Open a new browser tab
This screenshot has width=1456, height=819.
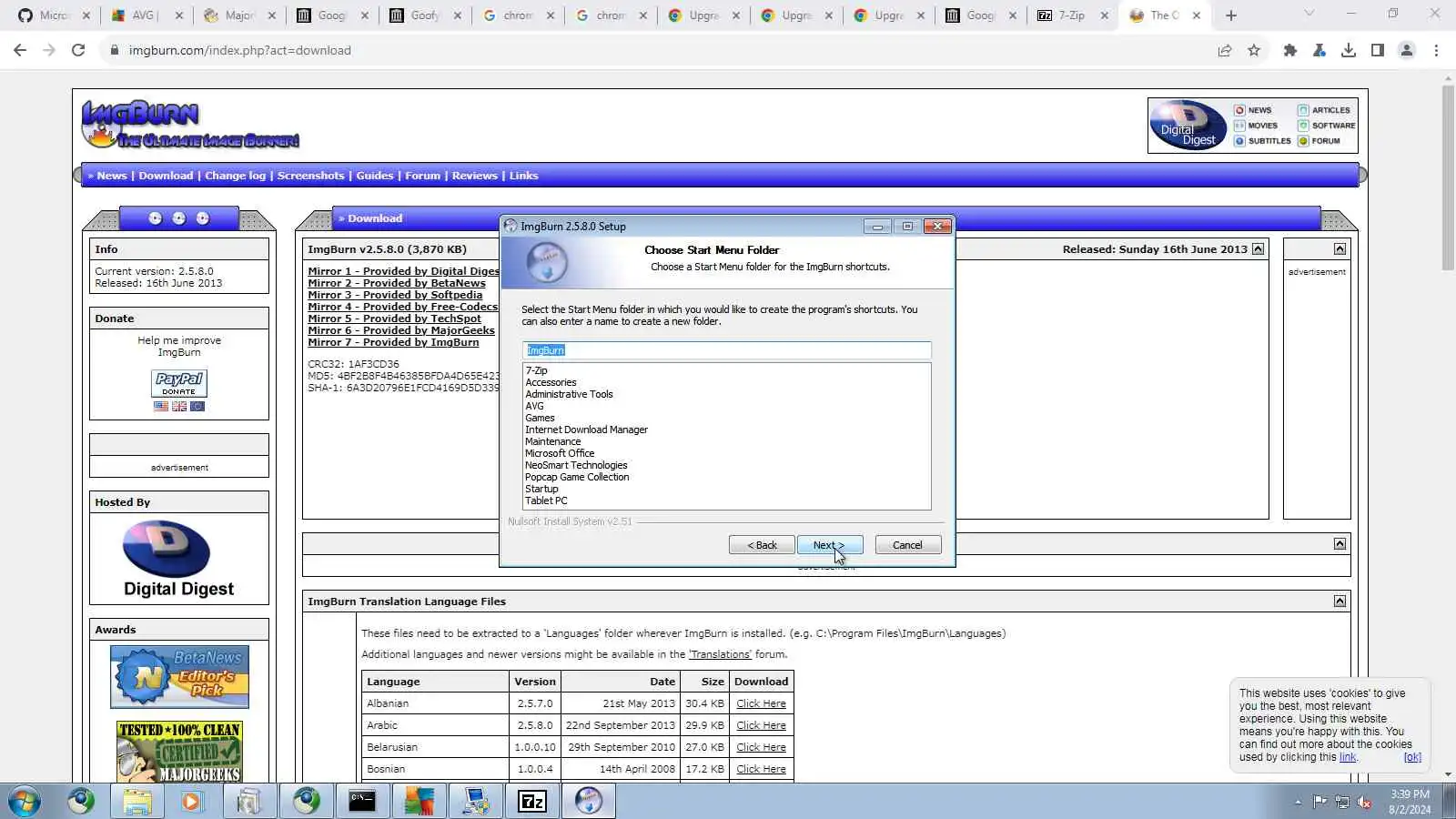pyautogui.click(x=1231, y=15)
